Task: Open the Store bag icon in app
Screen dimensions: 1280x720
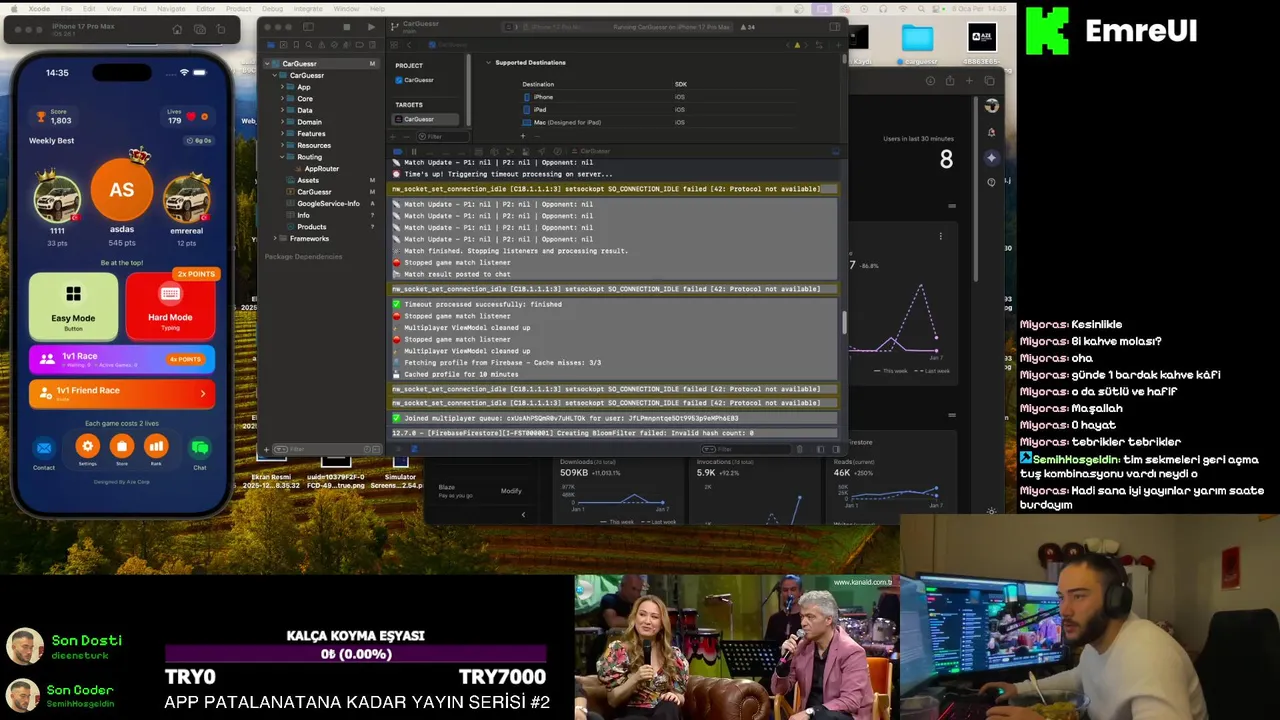Action: [122, 447]
